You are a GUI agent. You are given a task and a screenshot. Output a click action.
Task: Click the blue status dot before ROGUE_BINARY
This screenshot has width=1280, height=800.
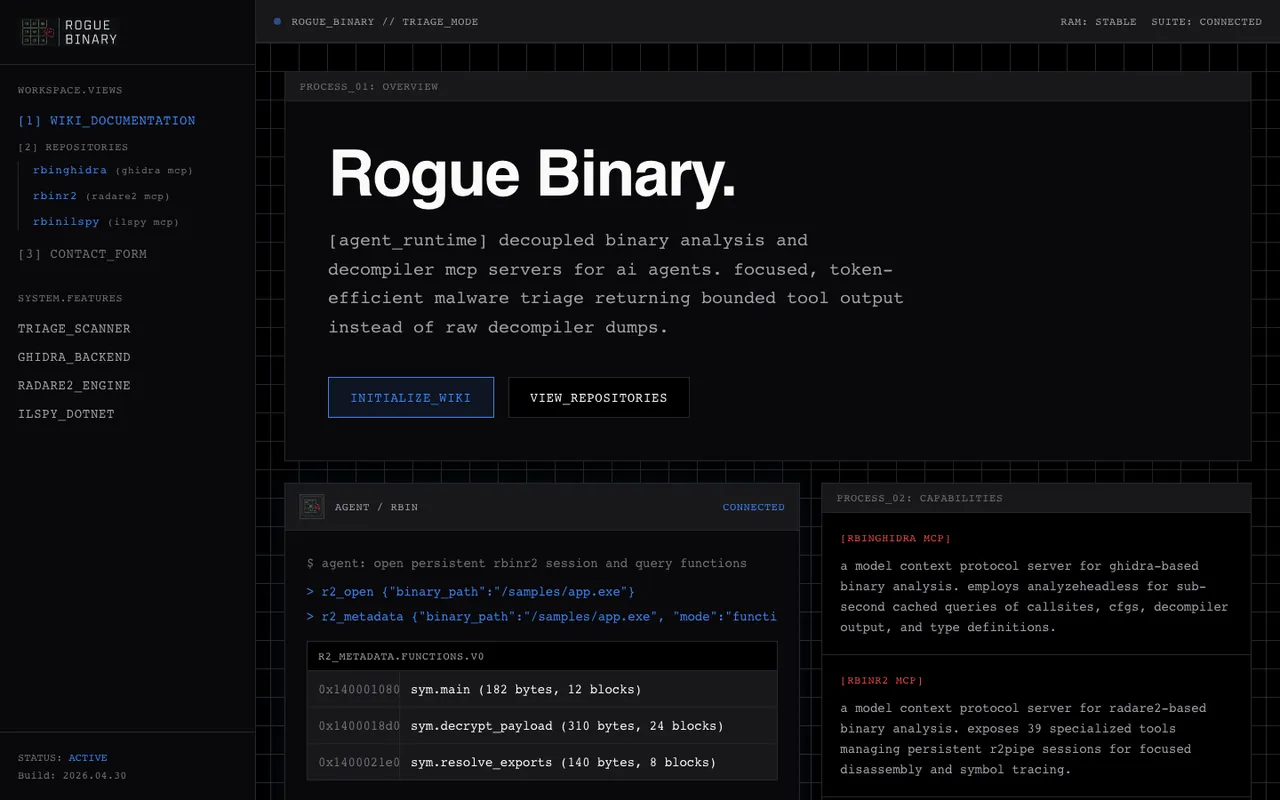277,21
